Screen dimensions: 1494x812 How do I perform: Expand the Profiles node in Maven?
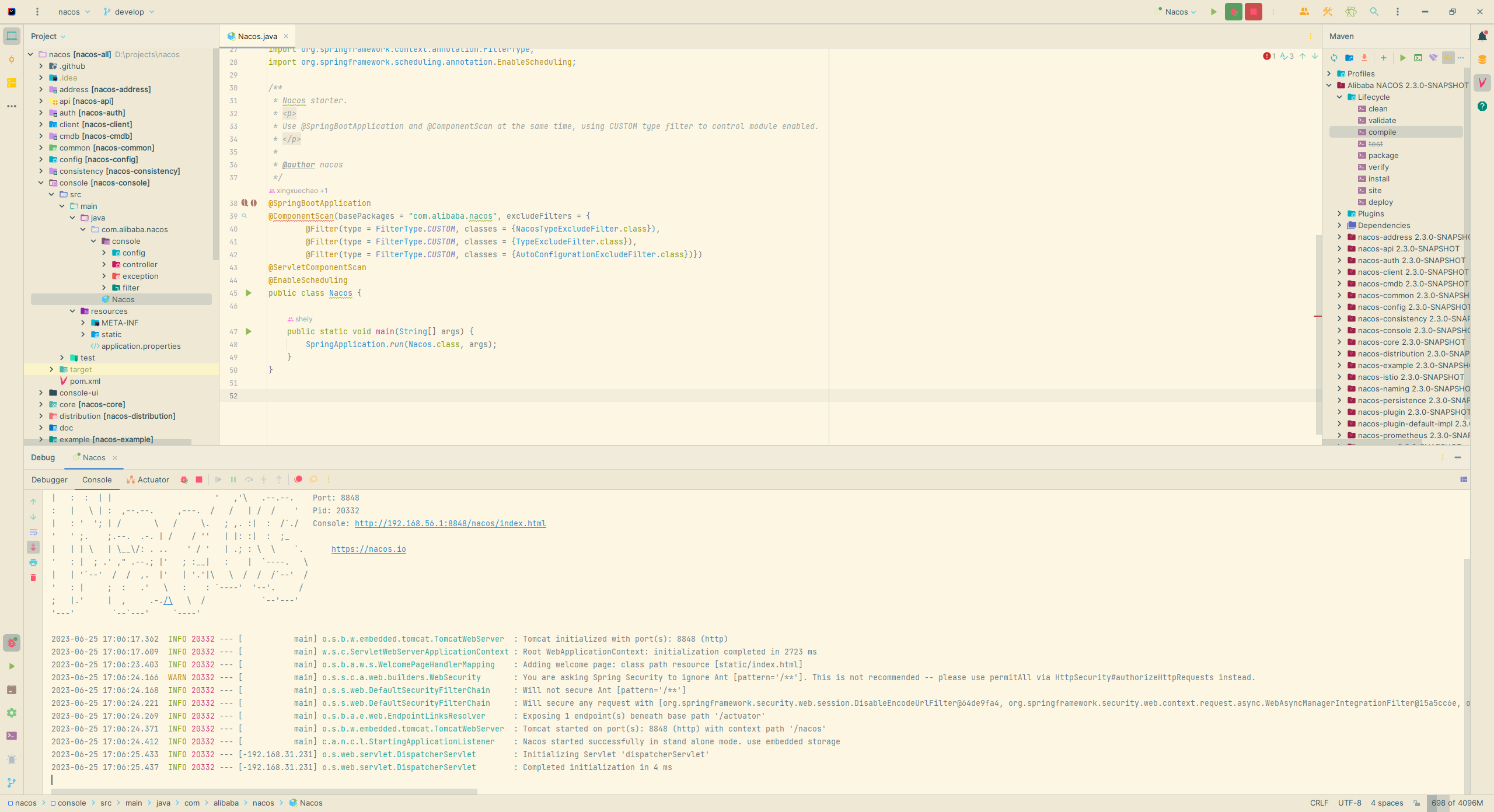(x=1329, y=73)
